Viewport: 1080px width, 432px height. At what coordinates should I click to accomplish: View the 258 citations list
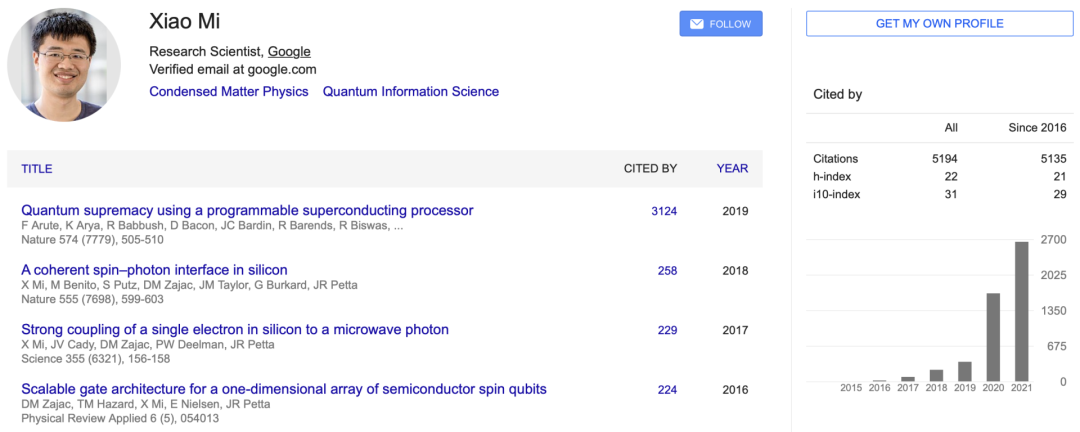coord(667,271)
